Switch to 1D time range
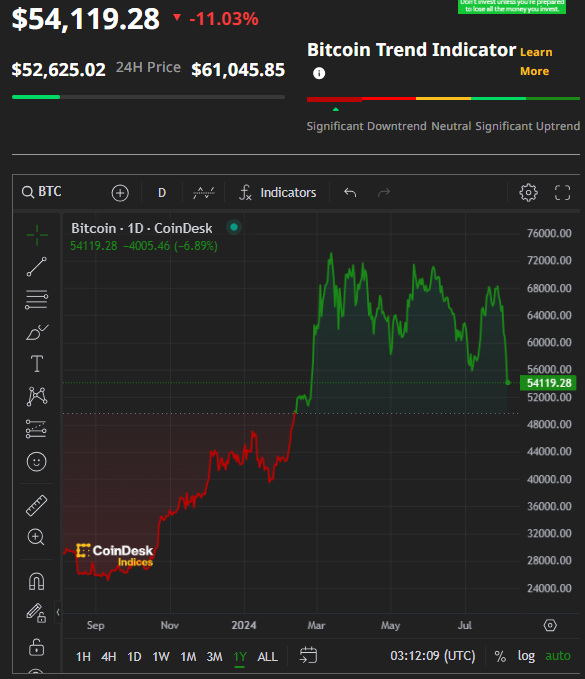Screen dimensions: 585x679 pos(134,656)
